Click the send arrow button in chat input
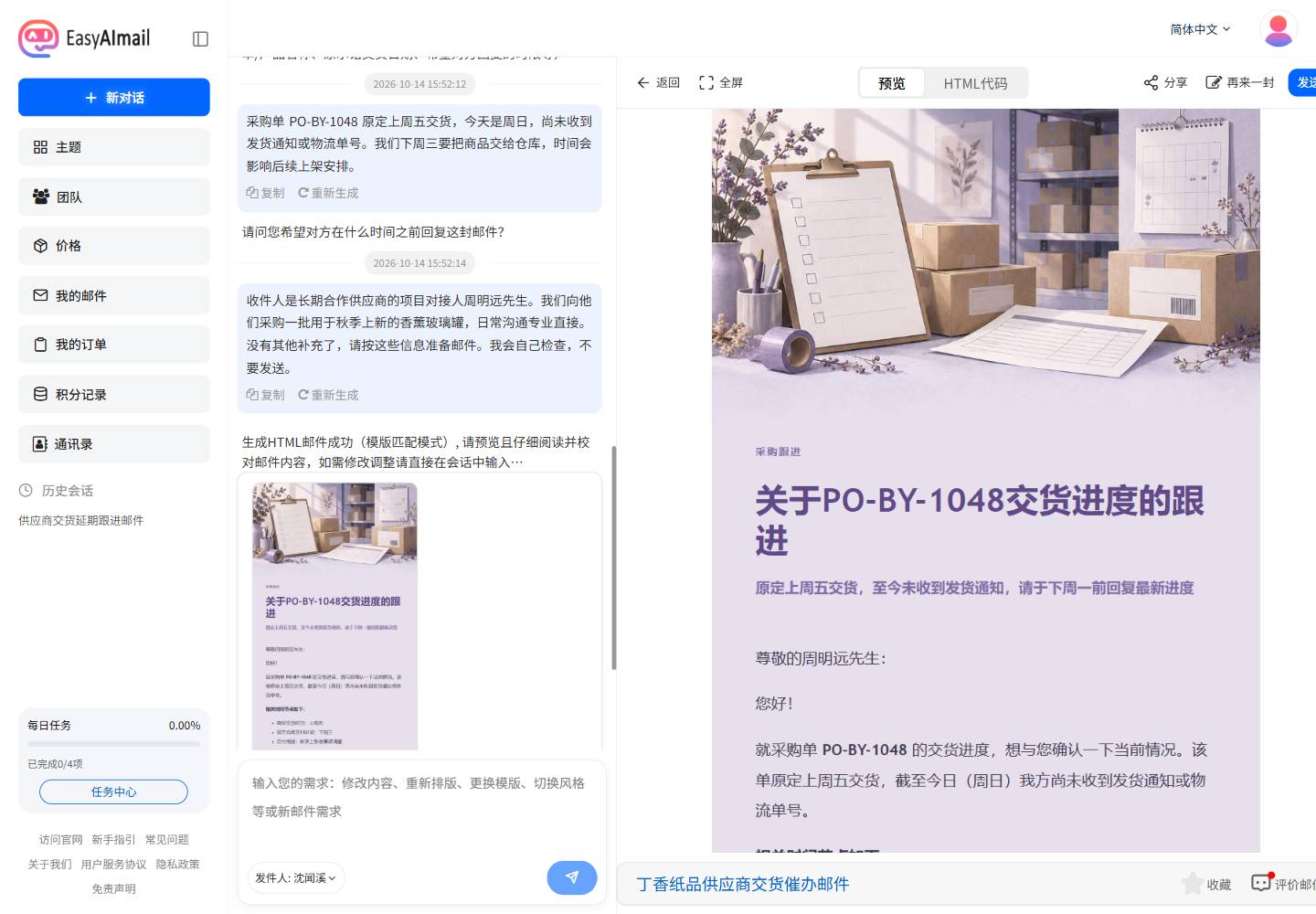Screen dimensions: 1316x914 pos(572,877)
